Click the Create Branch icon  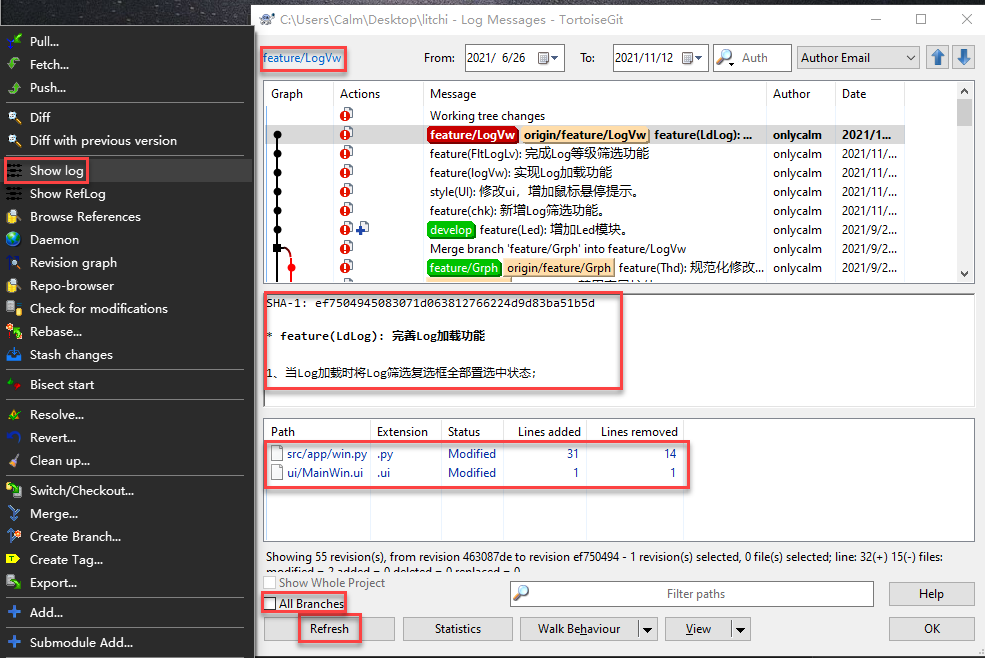click(x=14, y=536)
